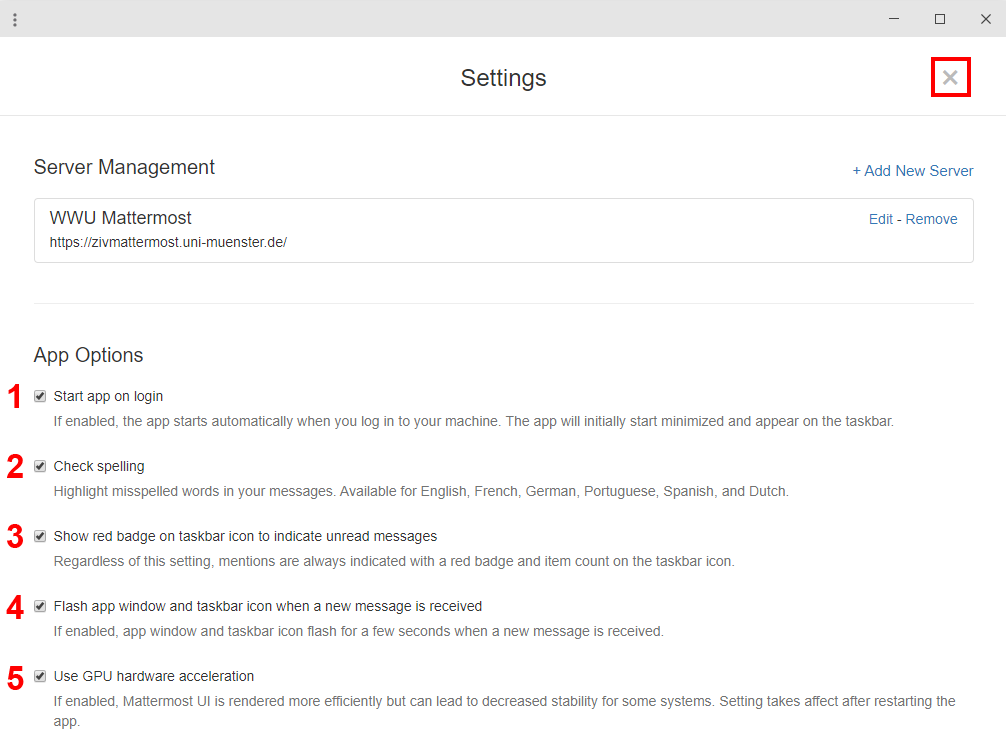Click the 'Start app on login' label text
Screen dimensions: 1006x741
(x=108, y=396)
